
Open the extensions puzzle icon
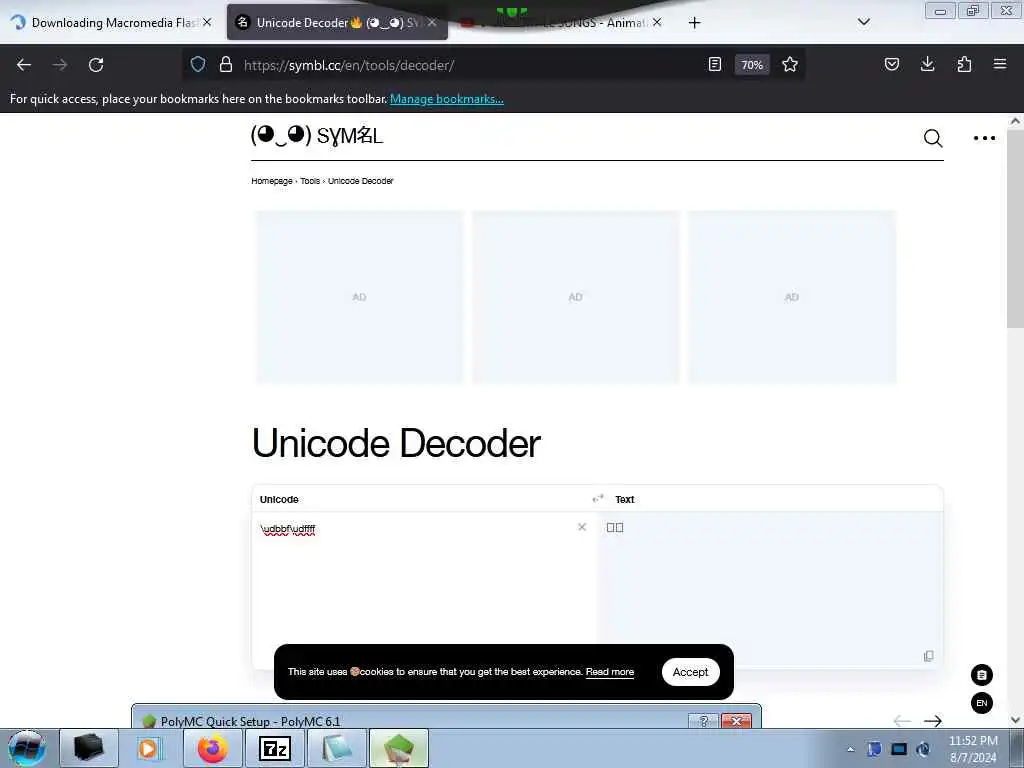pos(964,64)
